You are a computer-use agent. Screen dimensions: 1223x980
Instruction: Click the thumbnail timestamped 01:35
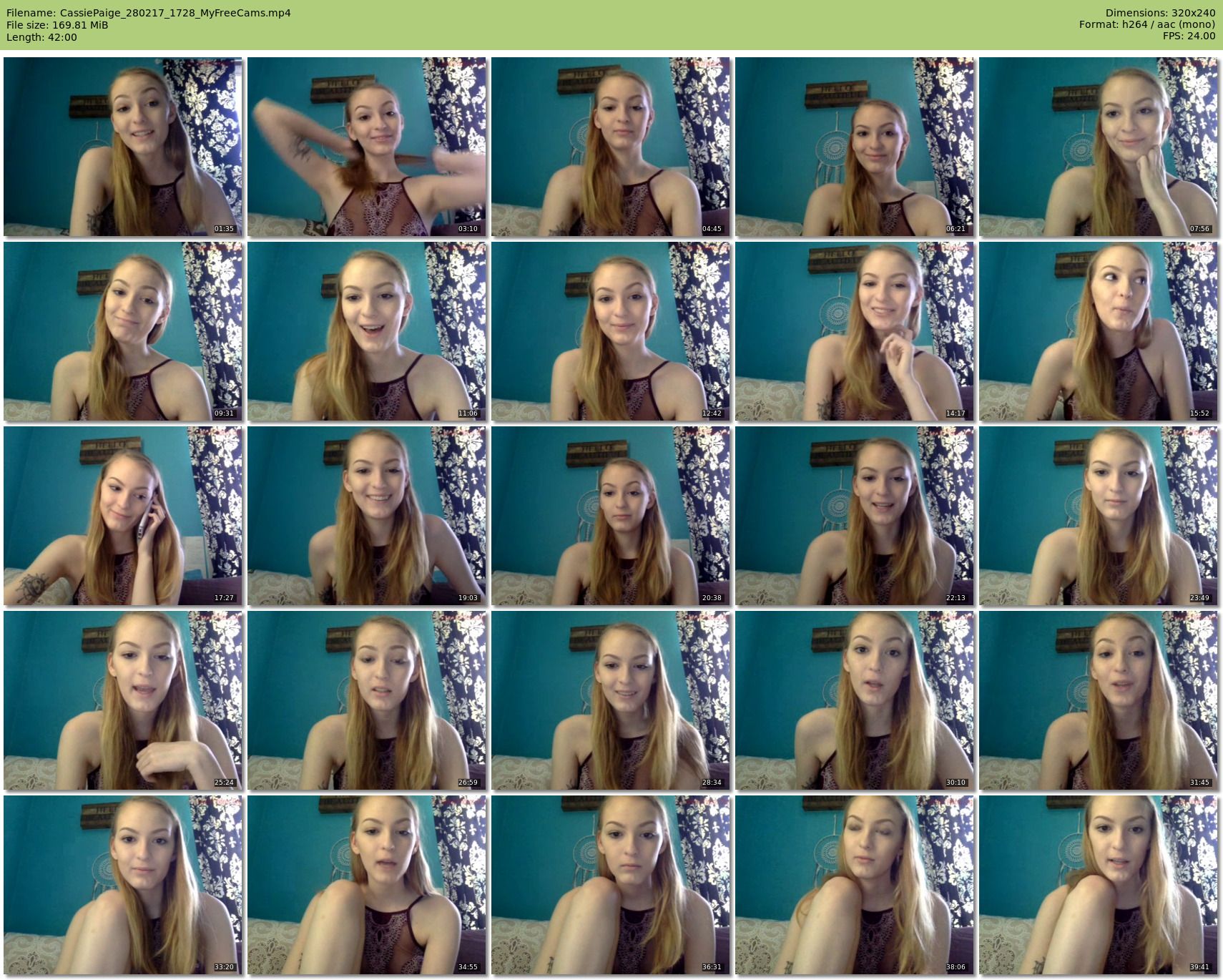click(x=122, y=147)
